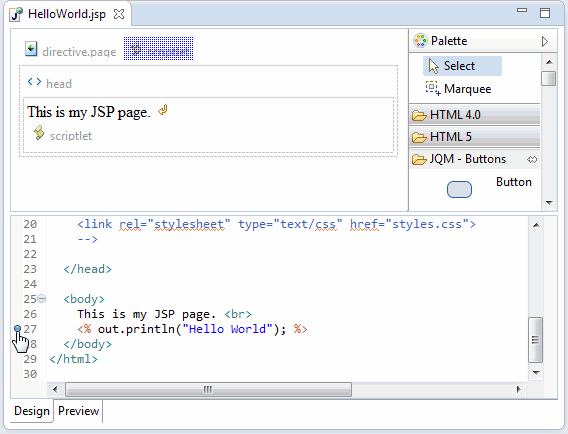The width and height of the screenshot is (568, 434).
Task: Click the horizontal scrollbar thumb in source editor
Action: [208, 389]
